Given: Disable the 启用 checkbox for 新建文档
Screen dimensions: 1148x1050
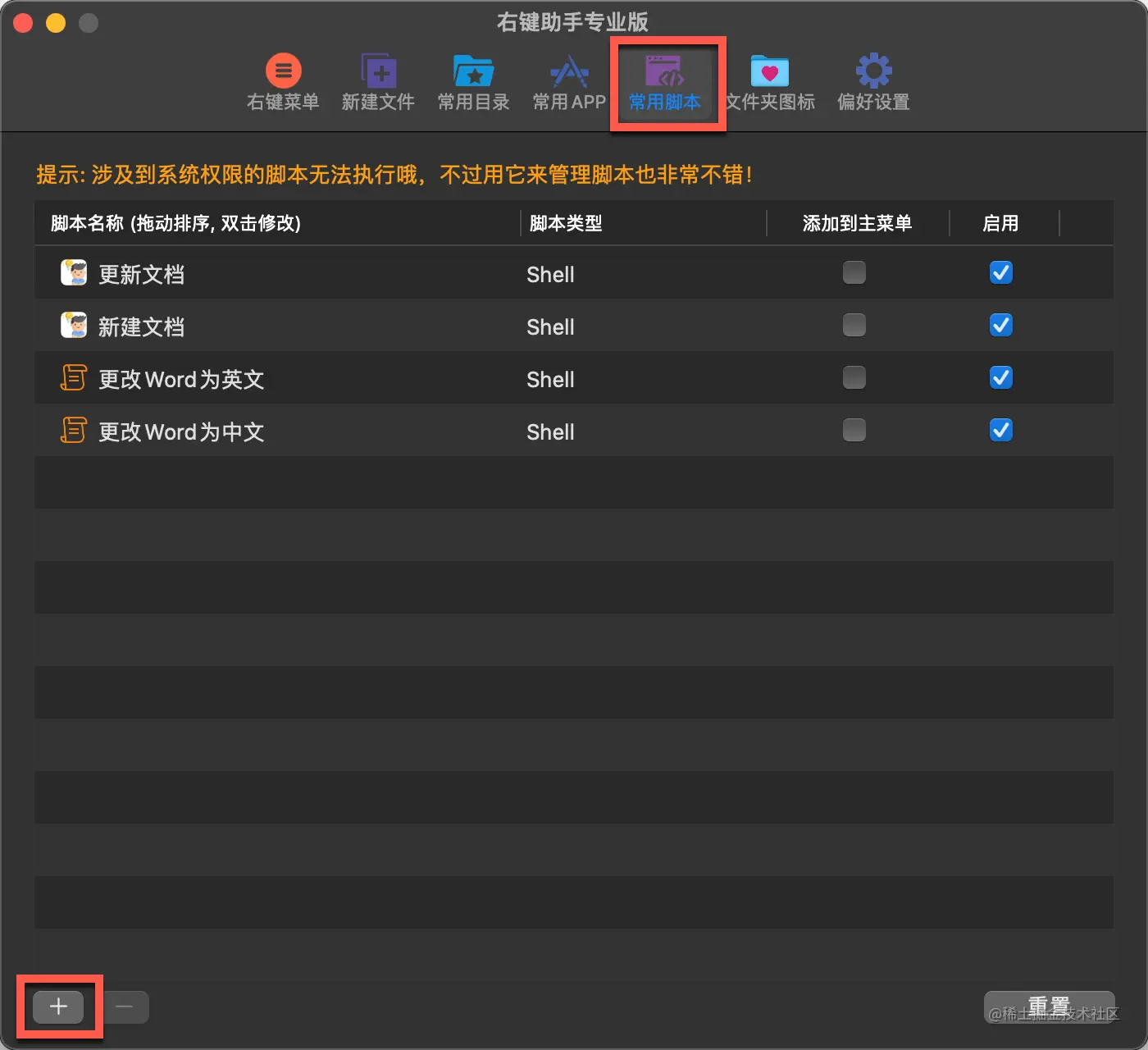Looking at the screenshot, I should point(1001,325).
